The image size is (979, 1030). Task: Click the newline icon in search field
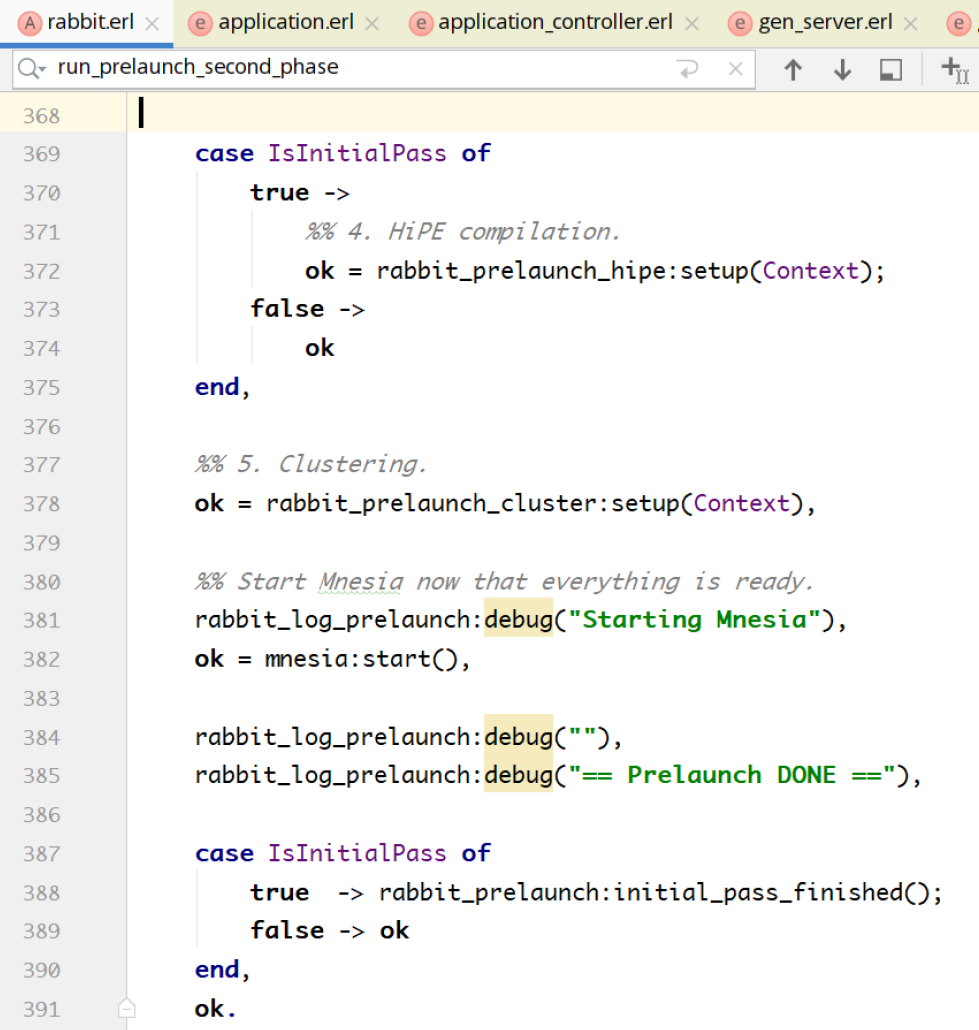(687, 69)
